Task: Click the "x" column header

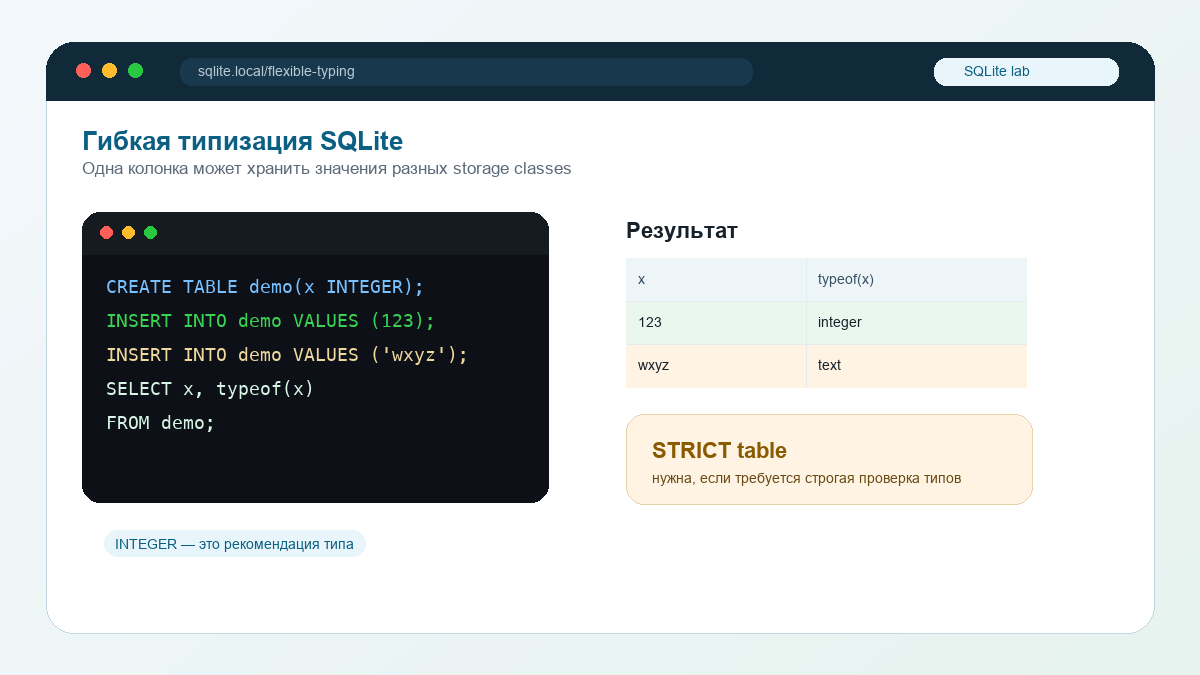Action: 716,280
